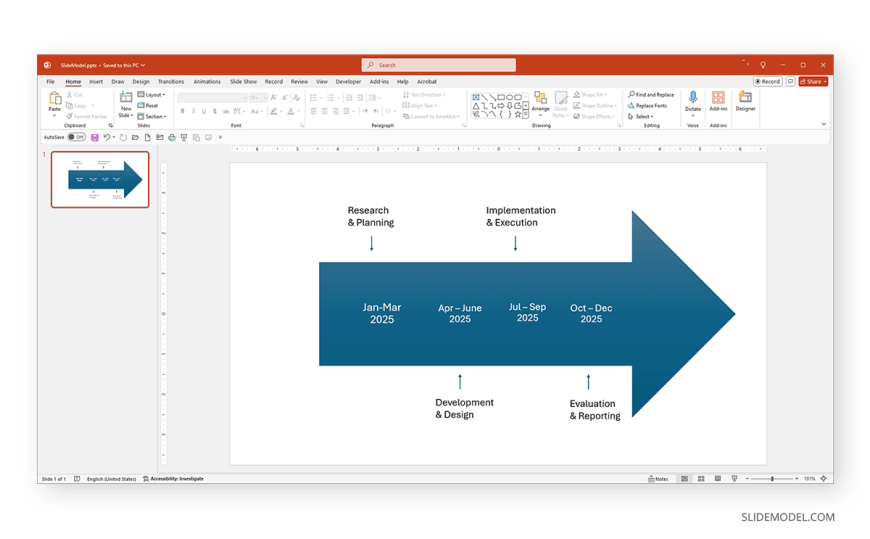
Task: Open the Share dropdown button
Action: pyautogui.click(x=813, y=82)
